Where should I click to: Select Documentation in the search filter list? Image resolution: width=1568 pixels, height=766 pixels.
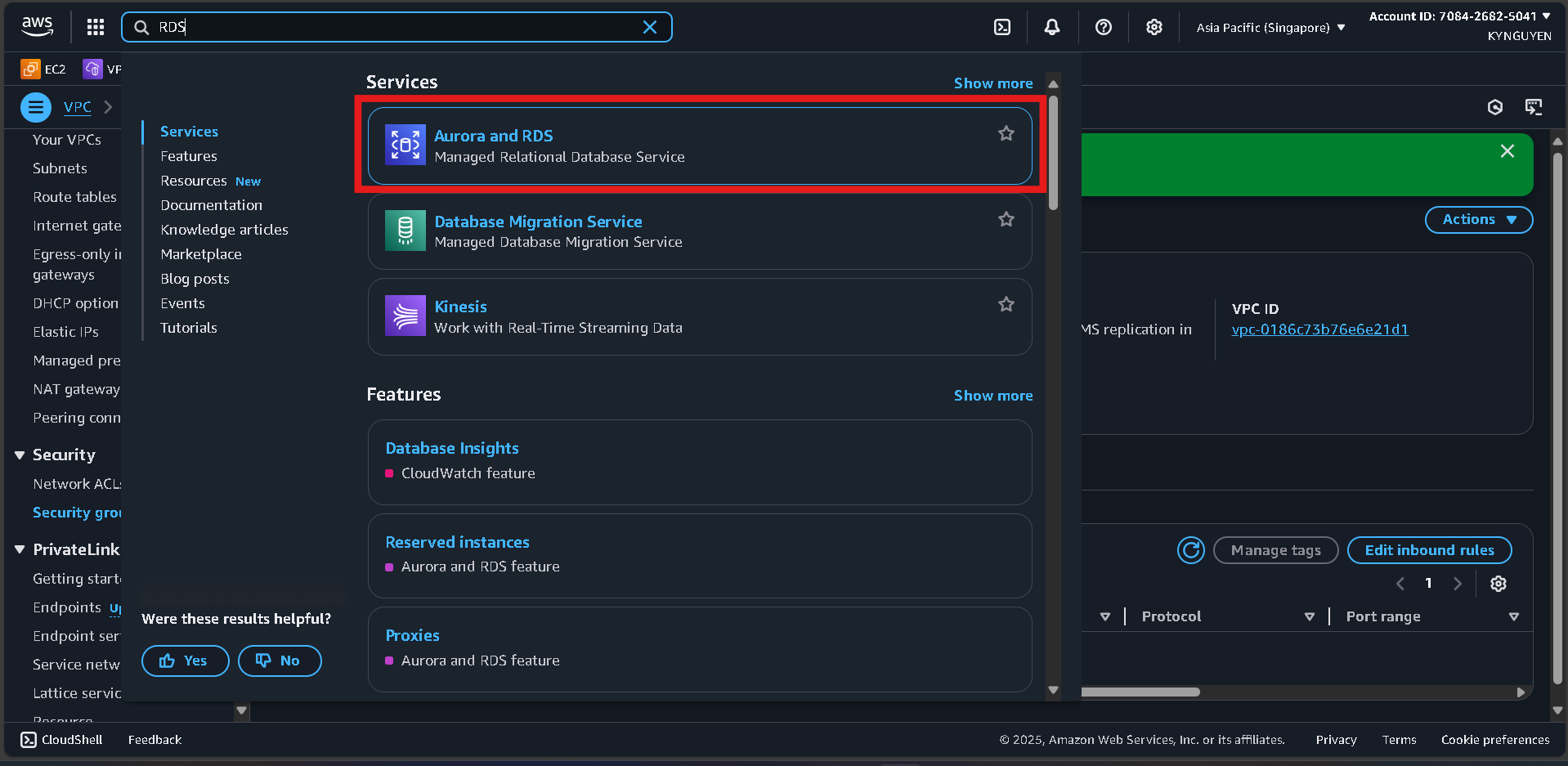[211, 205]
